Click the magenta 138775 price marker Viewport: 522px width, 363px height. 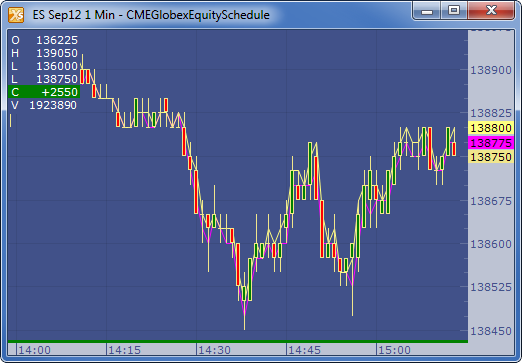coord(491,143)
